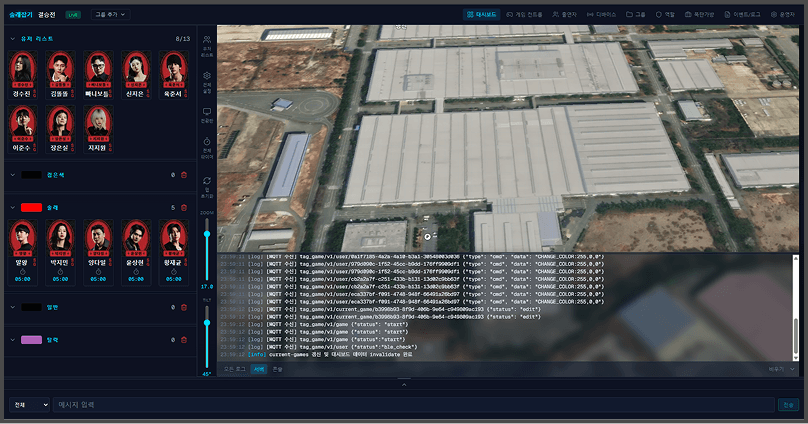Open the 역할 nav tab with shield icon

(x=665, y=14)
